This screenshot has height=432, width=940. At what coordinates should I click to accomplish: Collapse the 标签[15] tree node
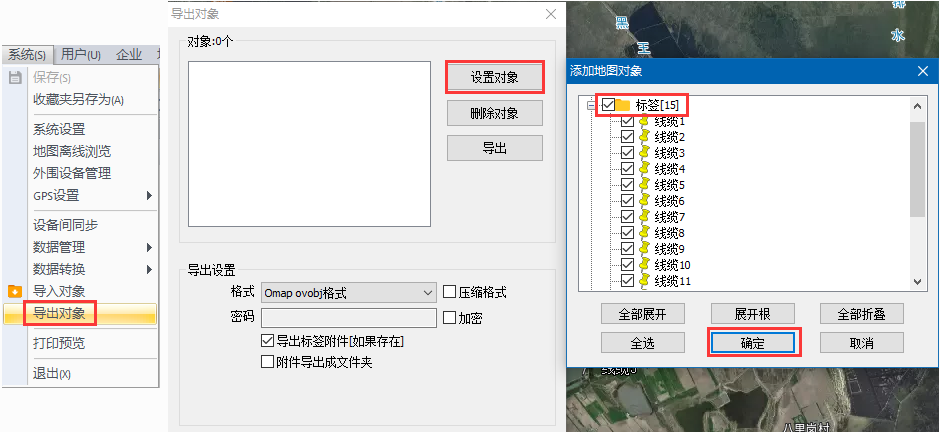589,105
